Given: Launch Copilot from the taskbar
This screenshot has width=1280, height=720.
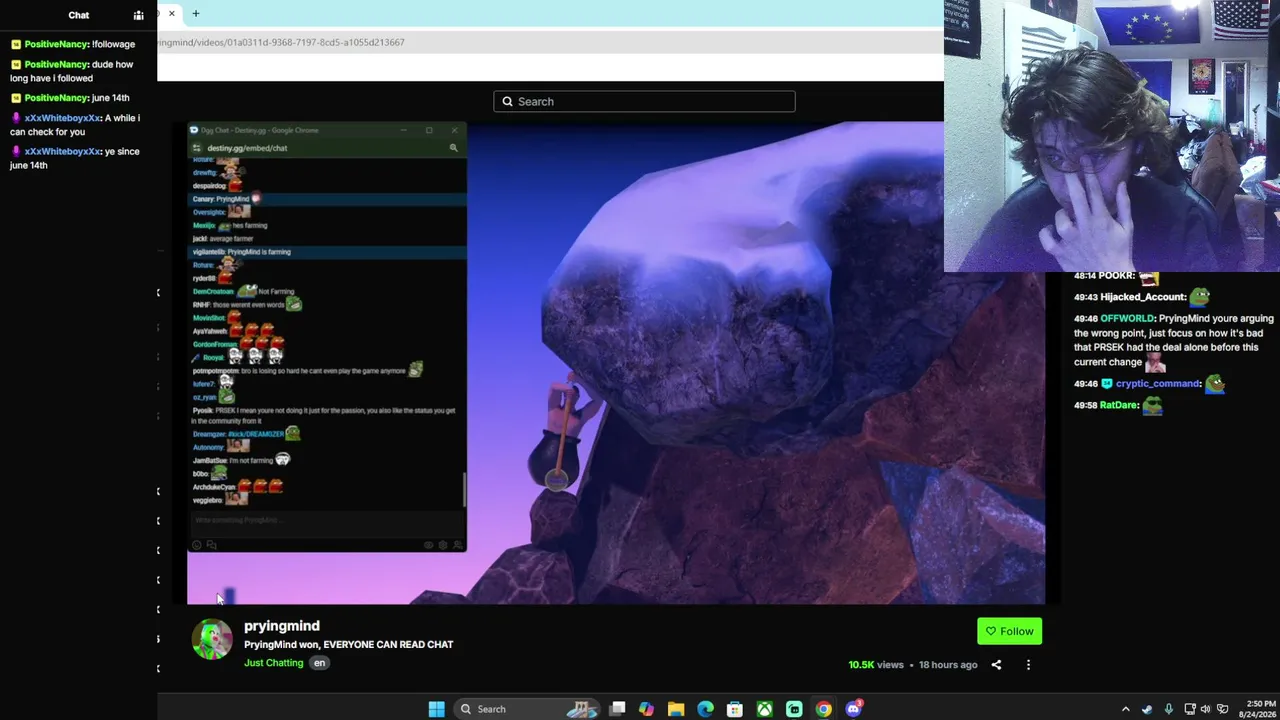Looking at the screenshot, I should tap(647, 709).
